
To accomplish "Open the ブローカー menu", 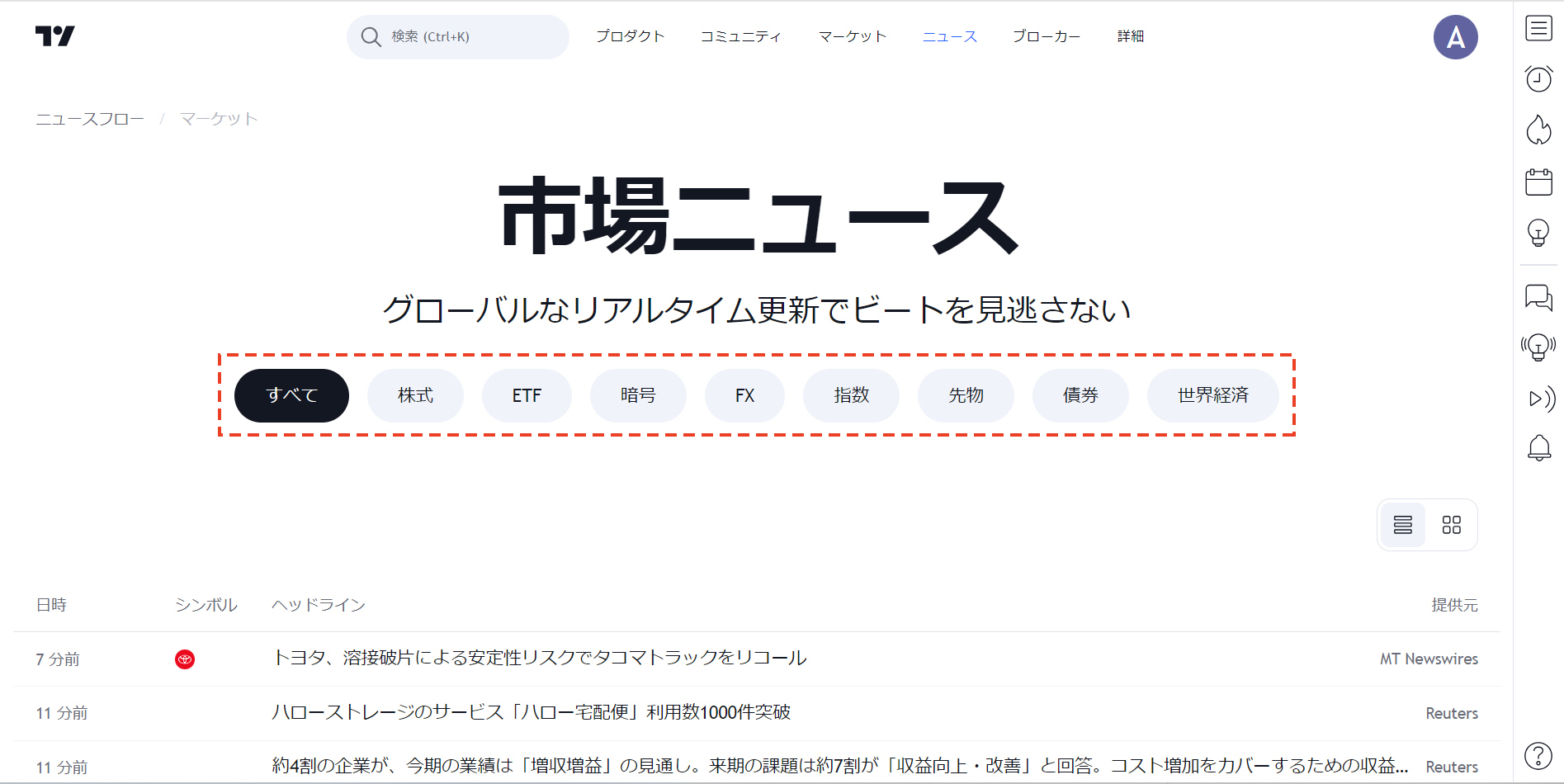I will coord(1047,36).
